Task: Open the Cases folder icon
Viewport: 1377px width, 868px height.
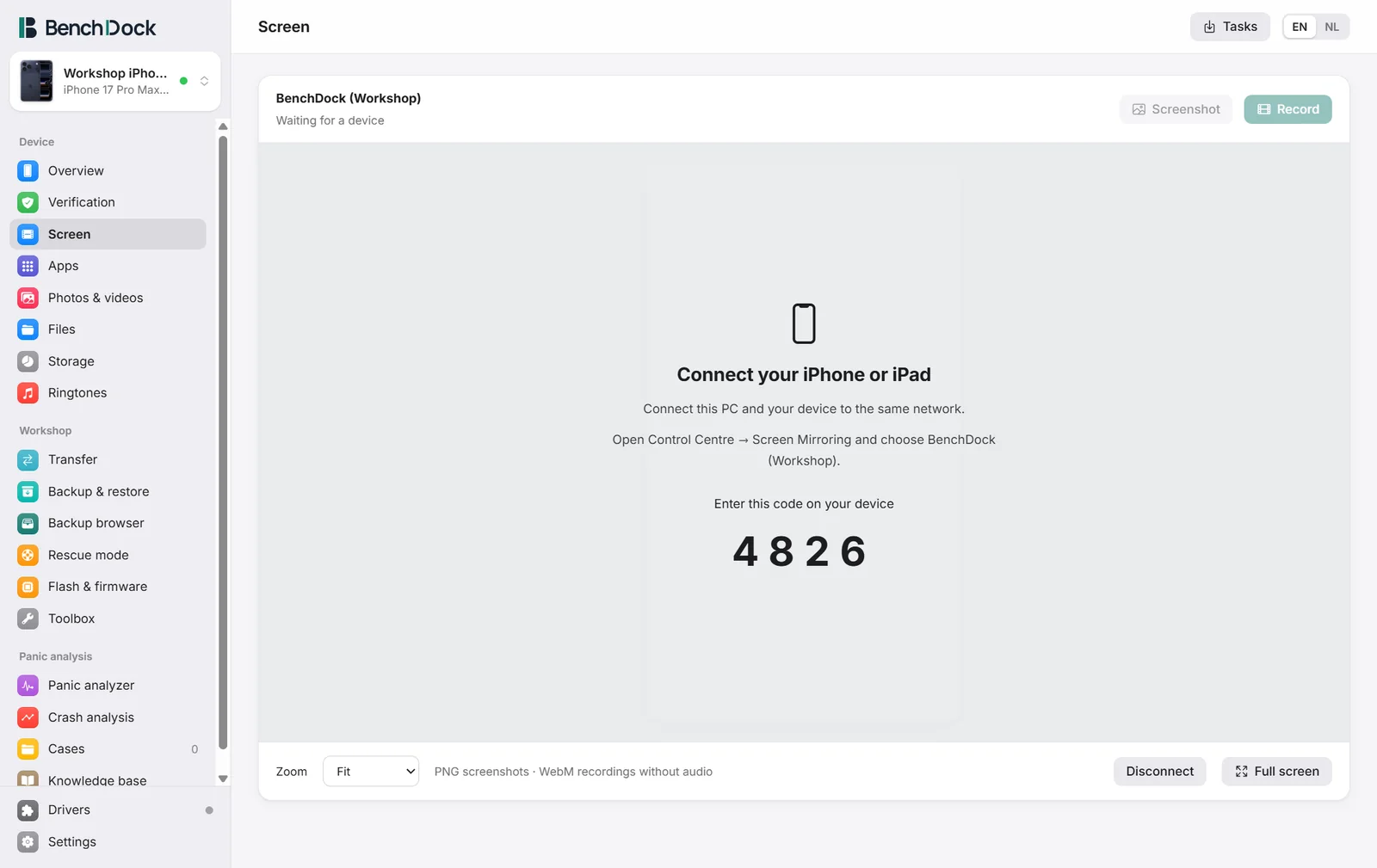Action: [28, 749]
